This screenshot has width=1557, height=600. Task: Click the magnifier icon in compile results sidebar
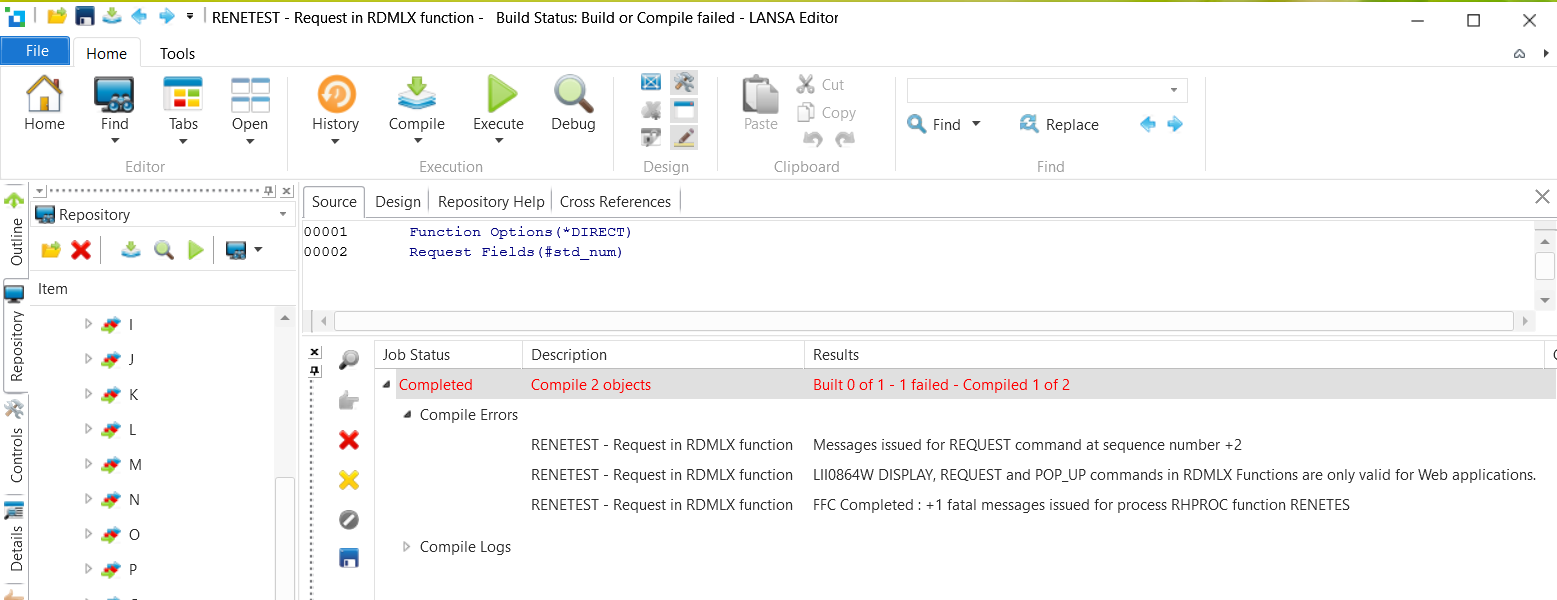(349, 360)
